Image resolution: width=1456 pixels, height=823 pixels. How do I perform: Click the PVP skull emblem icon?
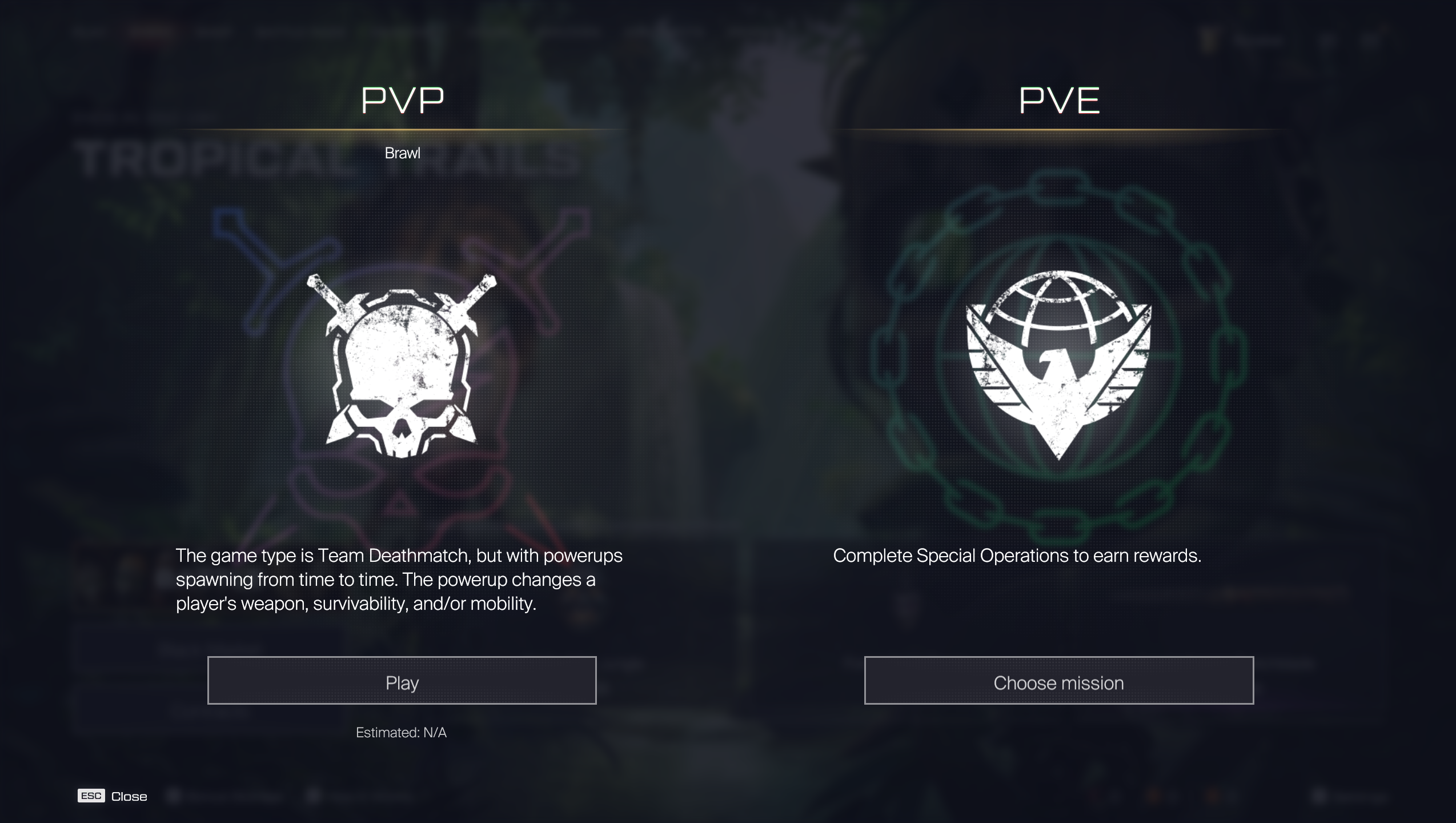(x=402, y=366)
